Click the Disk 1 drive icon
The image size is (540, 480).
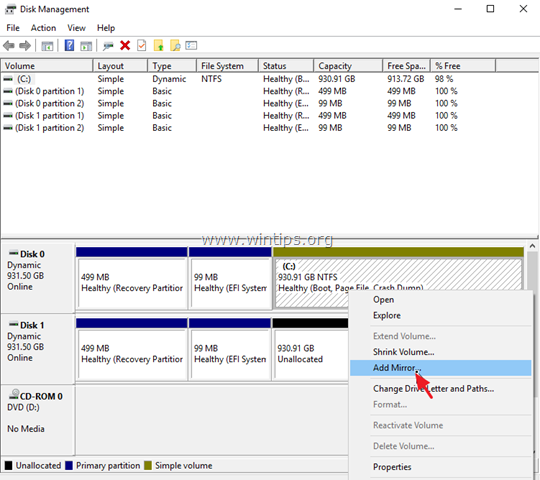(x=14, y=325)
